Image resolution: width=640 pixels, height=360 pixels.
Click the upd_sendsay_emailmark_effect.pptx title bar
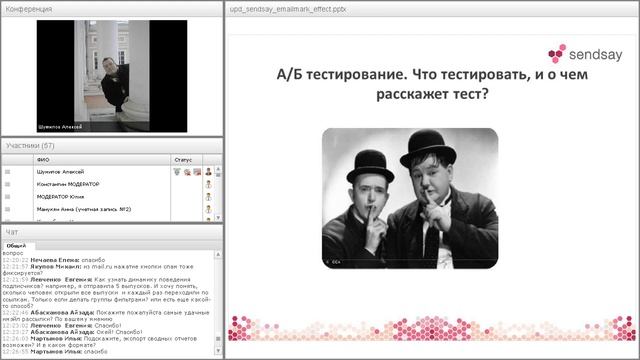pyautogui.click(x=432, y=9)
